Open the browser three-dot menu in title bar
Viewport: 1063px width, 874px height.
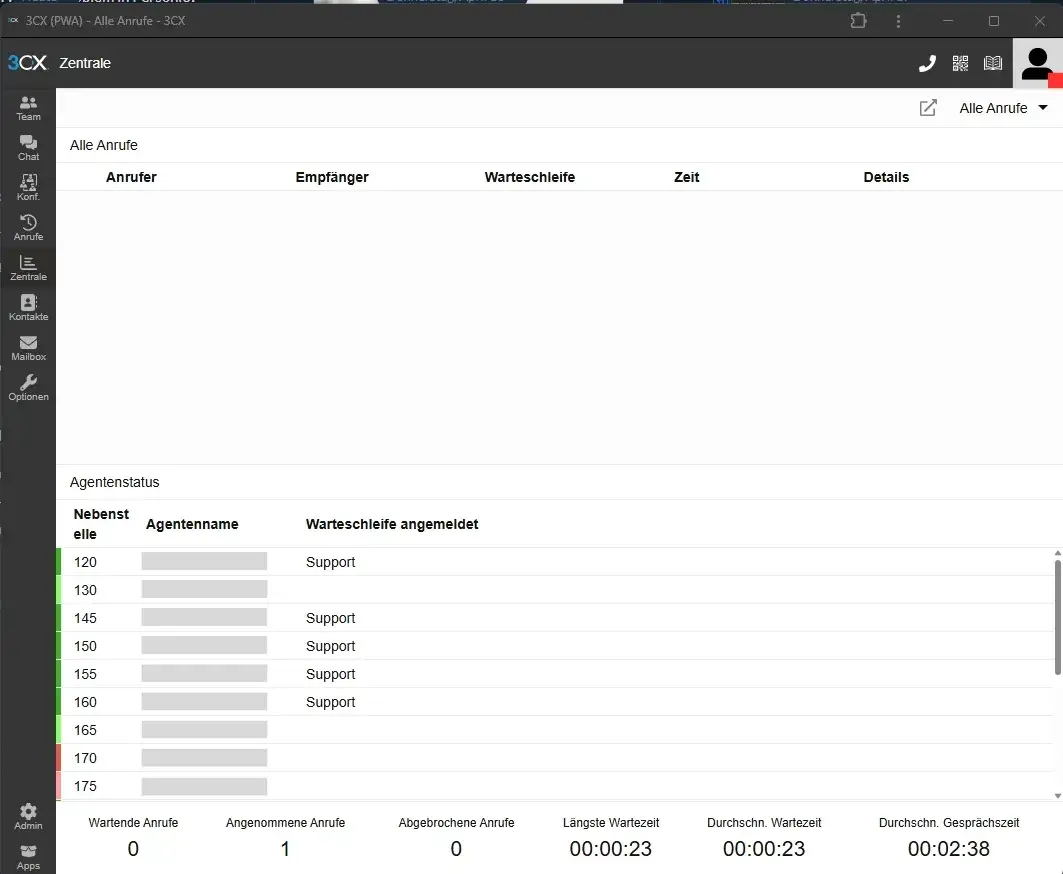[899, 21]
